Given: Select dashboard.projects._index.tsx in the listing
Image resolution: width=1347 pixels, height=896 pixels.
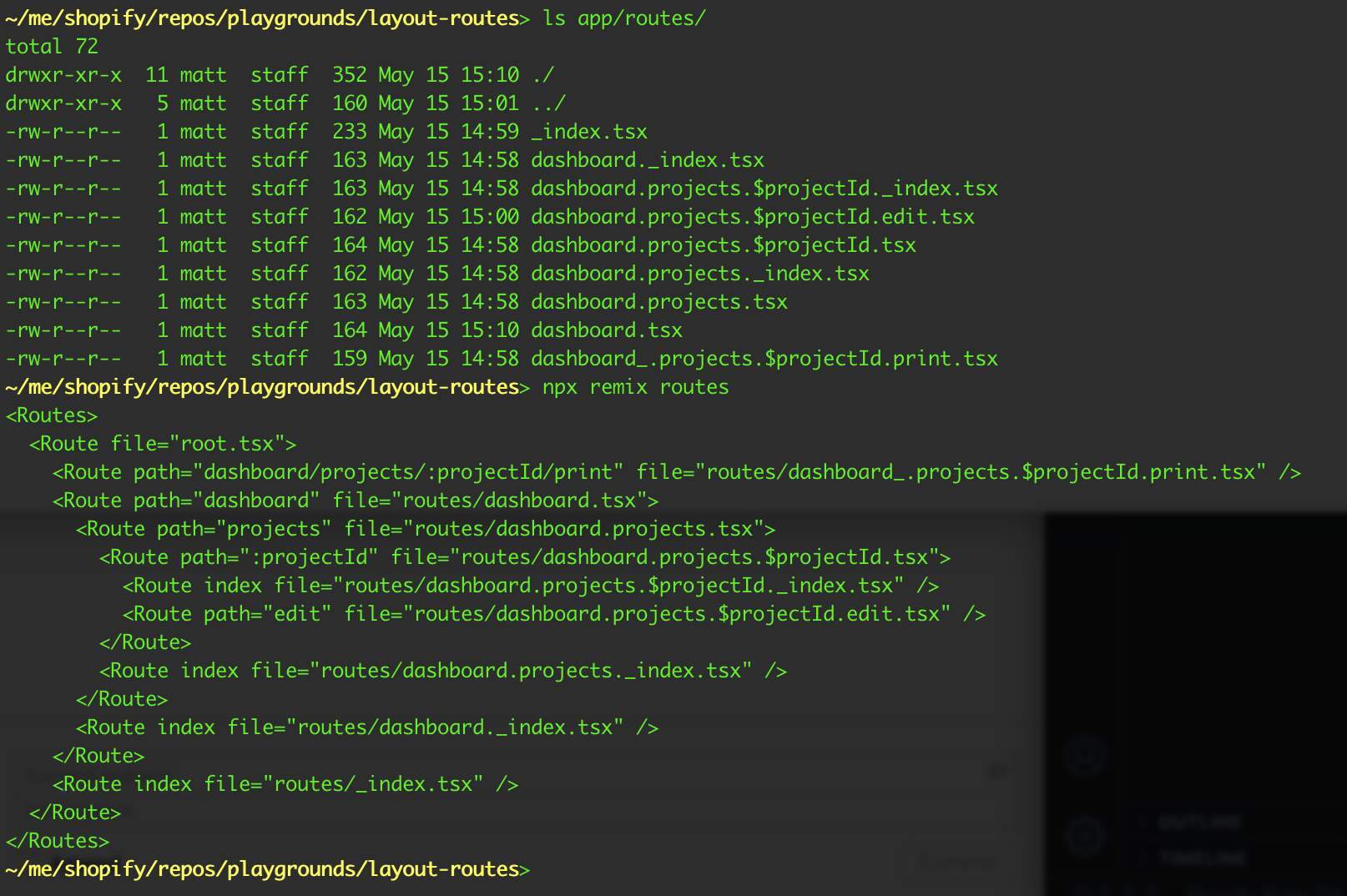Looking at the screenshot, I should click(x=699, y=273).
